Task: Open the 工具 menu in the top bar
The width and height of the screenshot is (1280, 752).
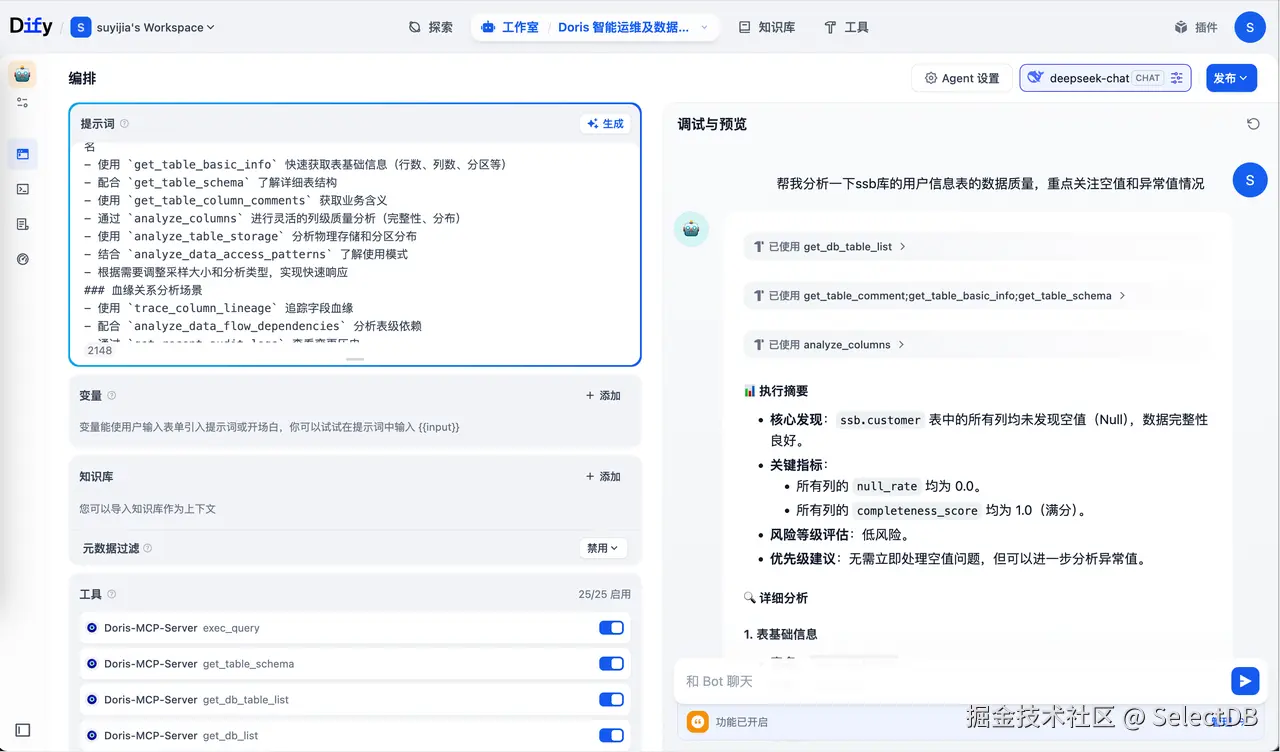Action: [846, 27]
